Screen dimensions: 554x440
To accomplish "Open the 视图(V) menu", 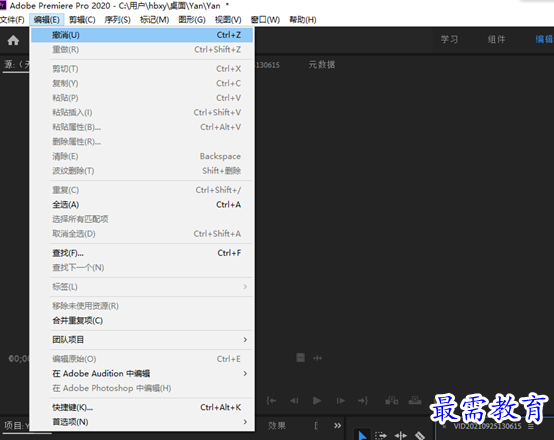I will click(228, 20).
